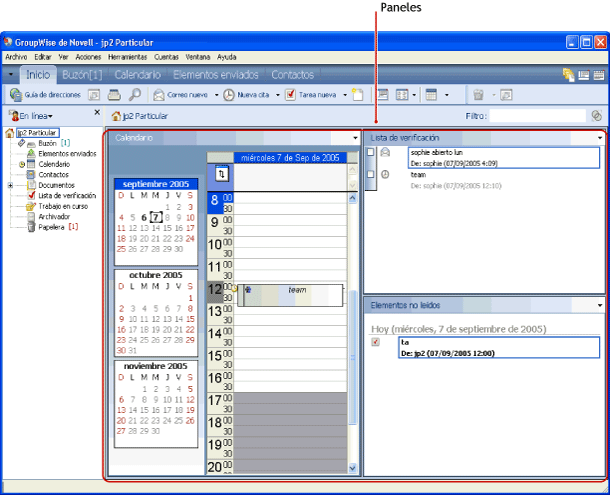
Task: Open Lista de verificación panel dropdown arrow
Action: [600, 138]
